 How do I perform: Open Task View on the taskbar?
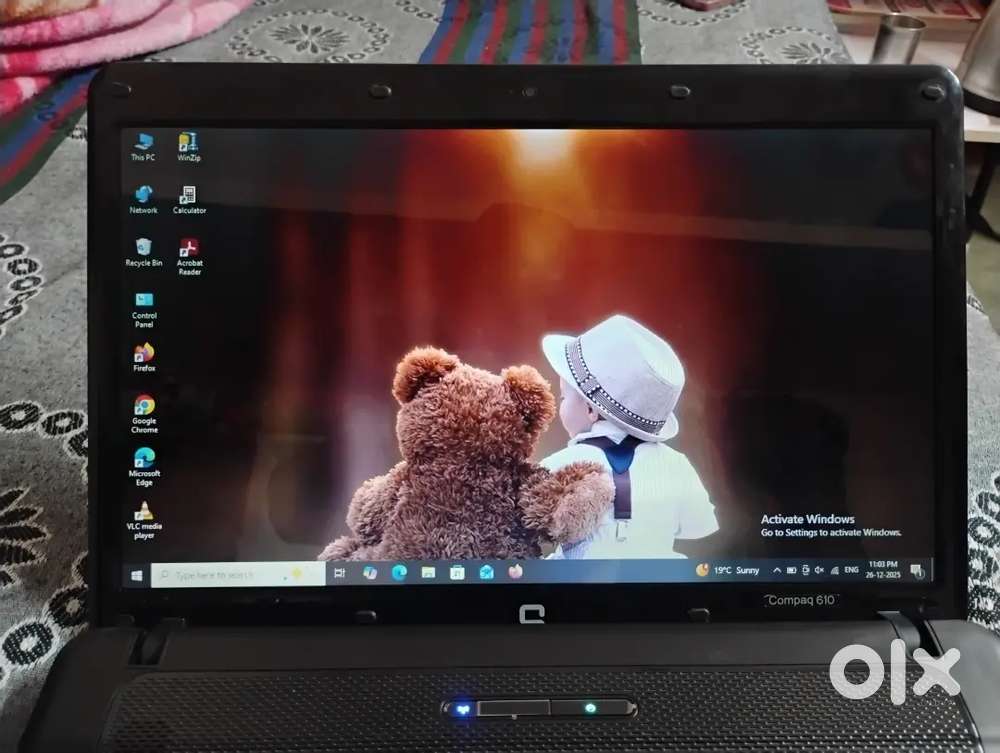coord(339,573)
